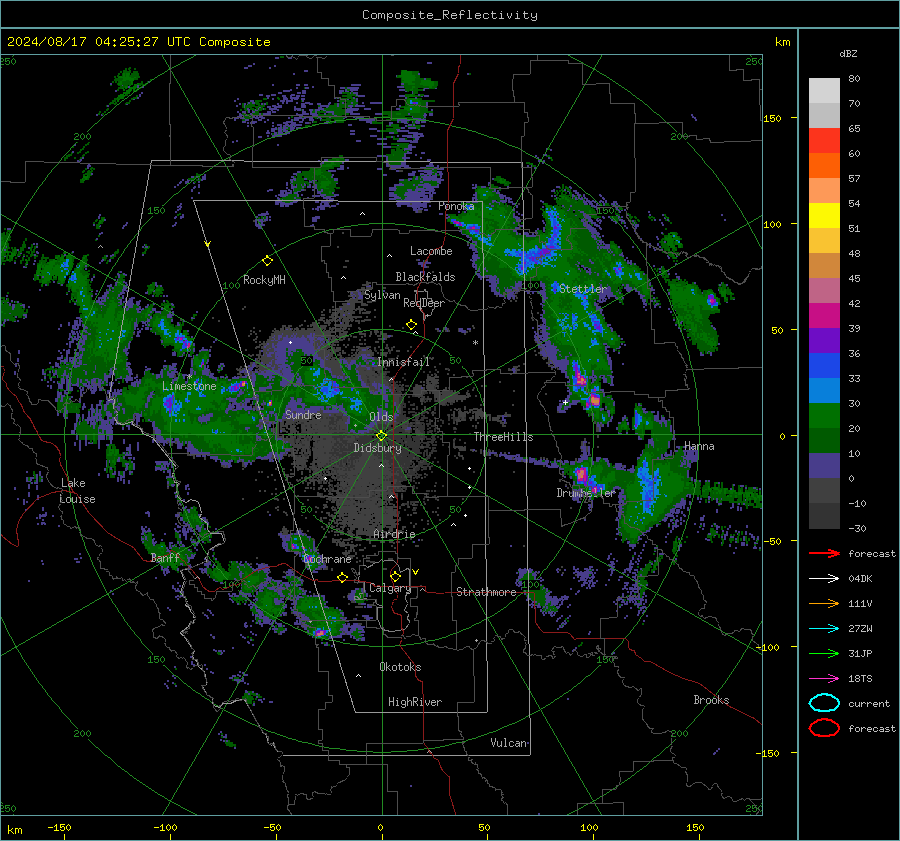Click the Lacombe city label
Image resolution: width=900 pixels, height=841 pixels.
431,251
